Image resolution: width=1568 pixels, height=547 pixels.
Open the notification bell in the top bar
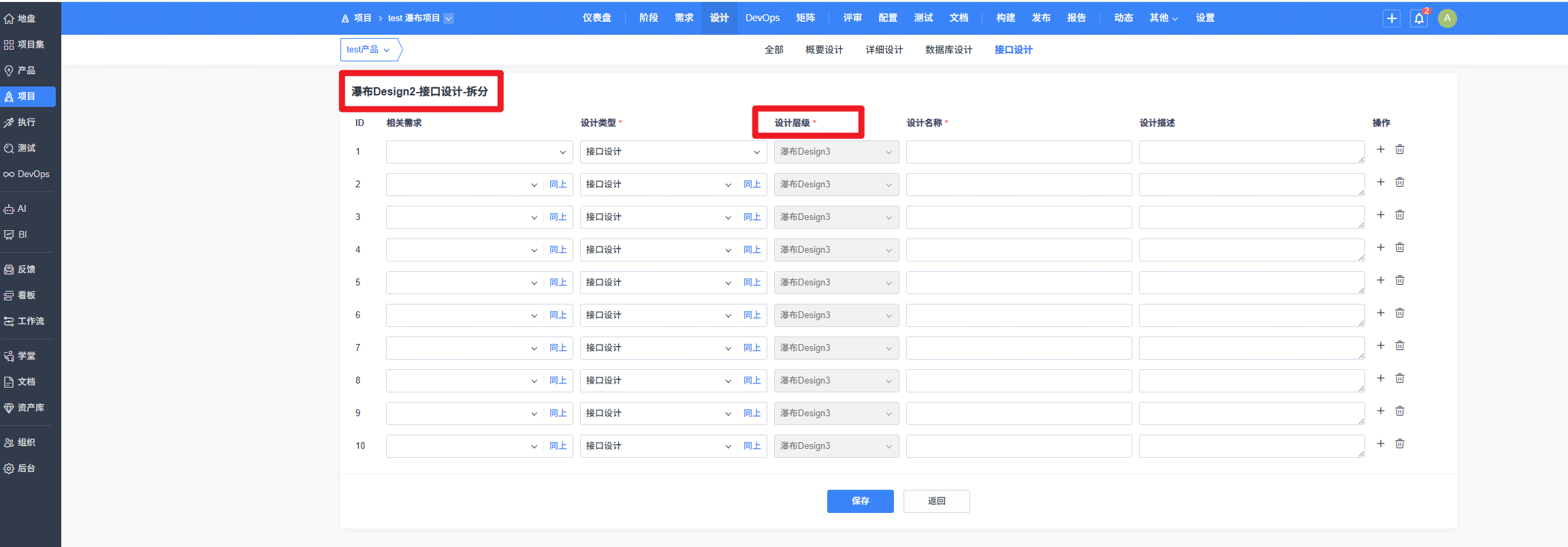(x=1420, y=18)
